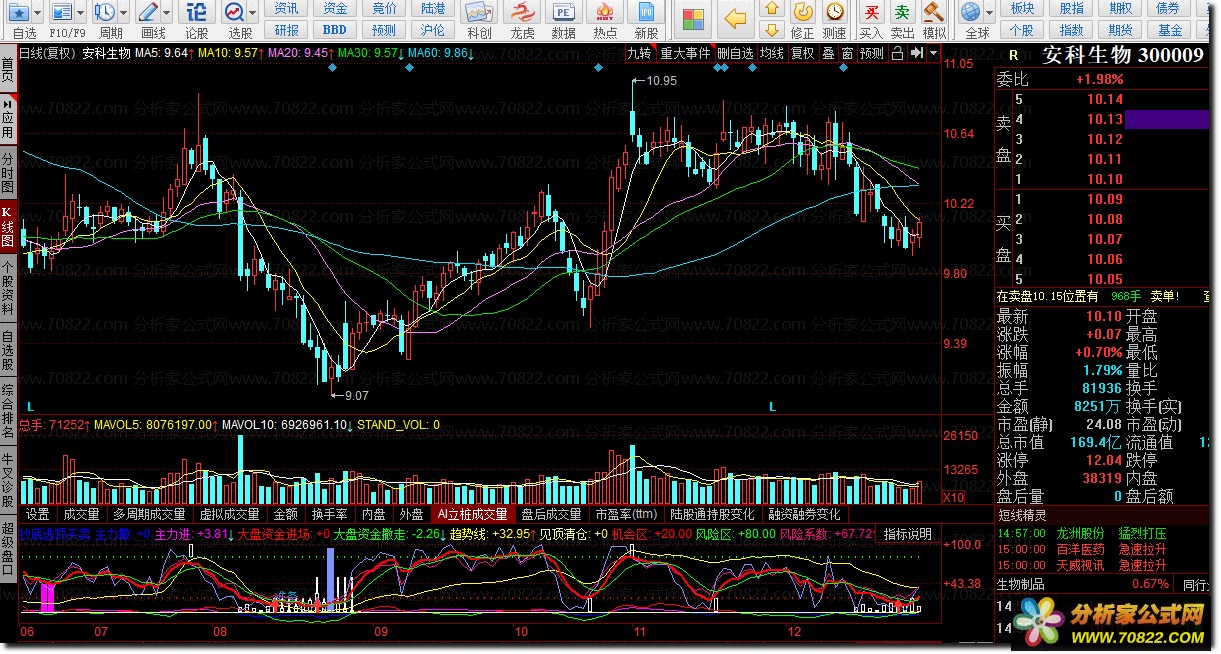The width and height of the screenshot is (1221, 654).
Task: Click the yellow up arrow icon
Action: (x=771, y=10)
